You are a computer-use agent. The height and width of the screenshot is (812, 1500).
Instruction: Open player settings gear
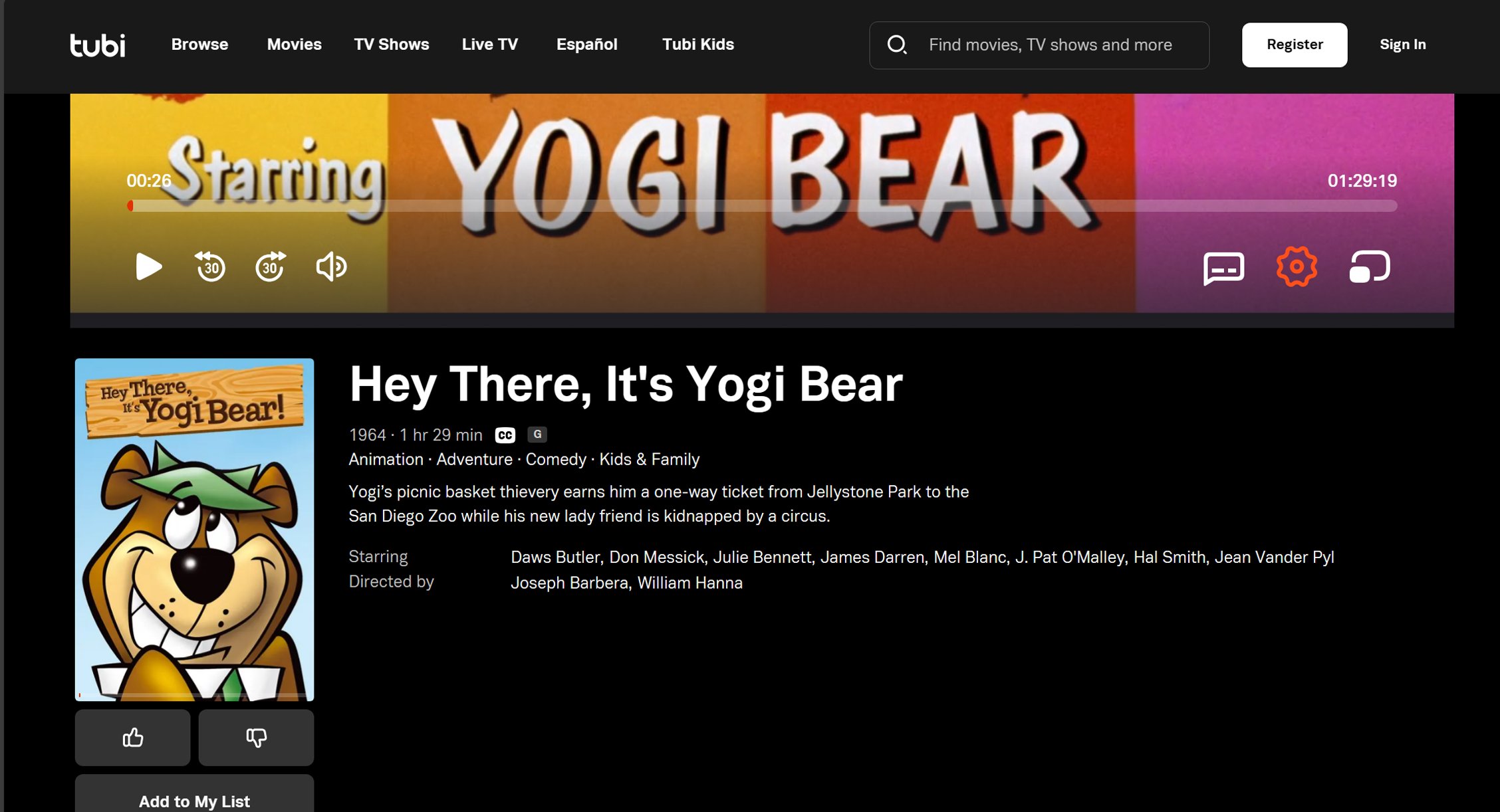[x=1297, y=266]
